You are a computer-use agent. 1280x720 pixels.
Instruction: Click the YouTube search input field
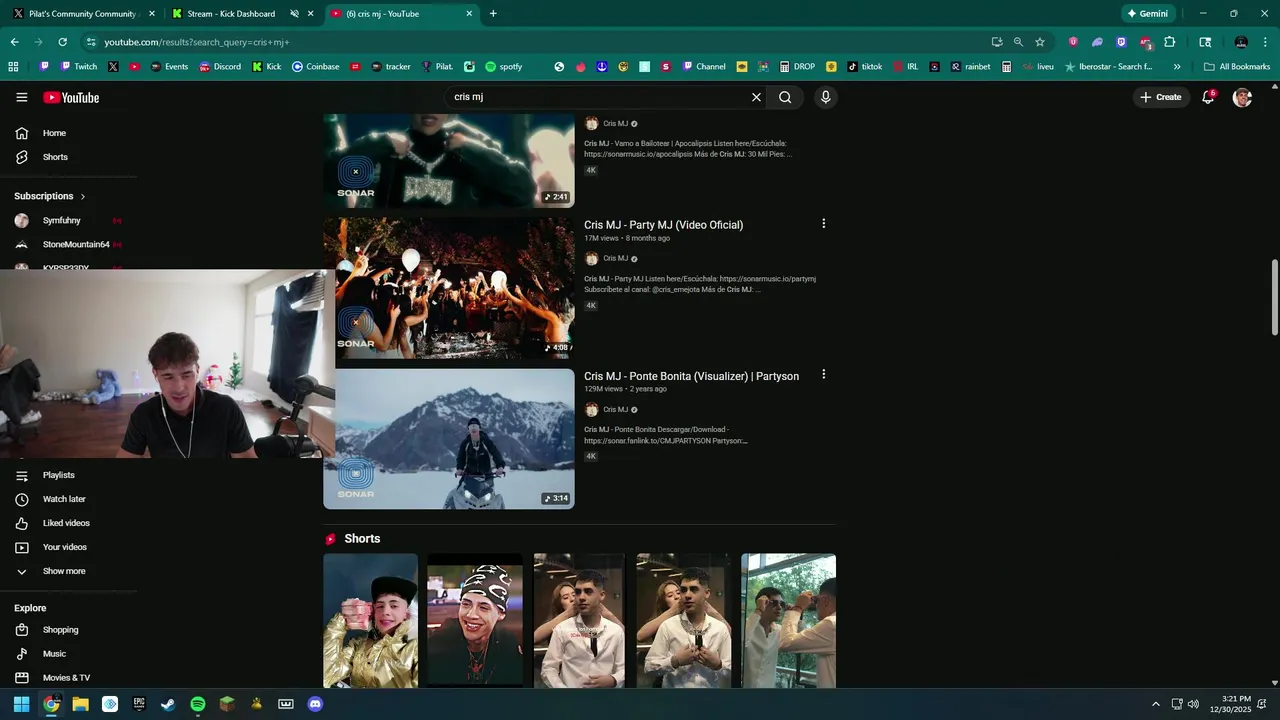(x=598, y=97)
